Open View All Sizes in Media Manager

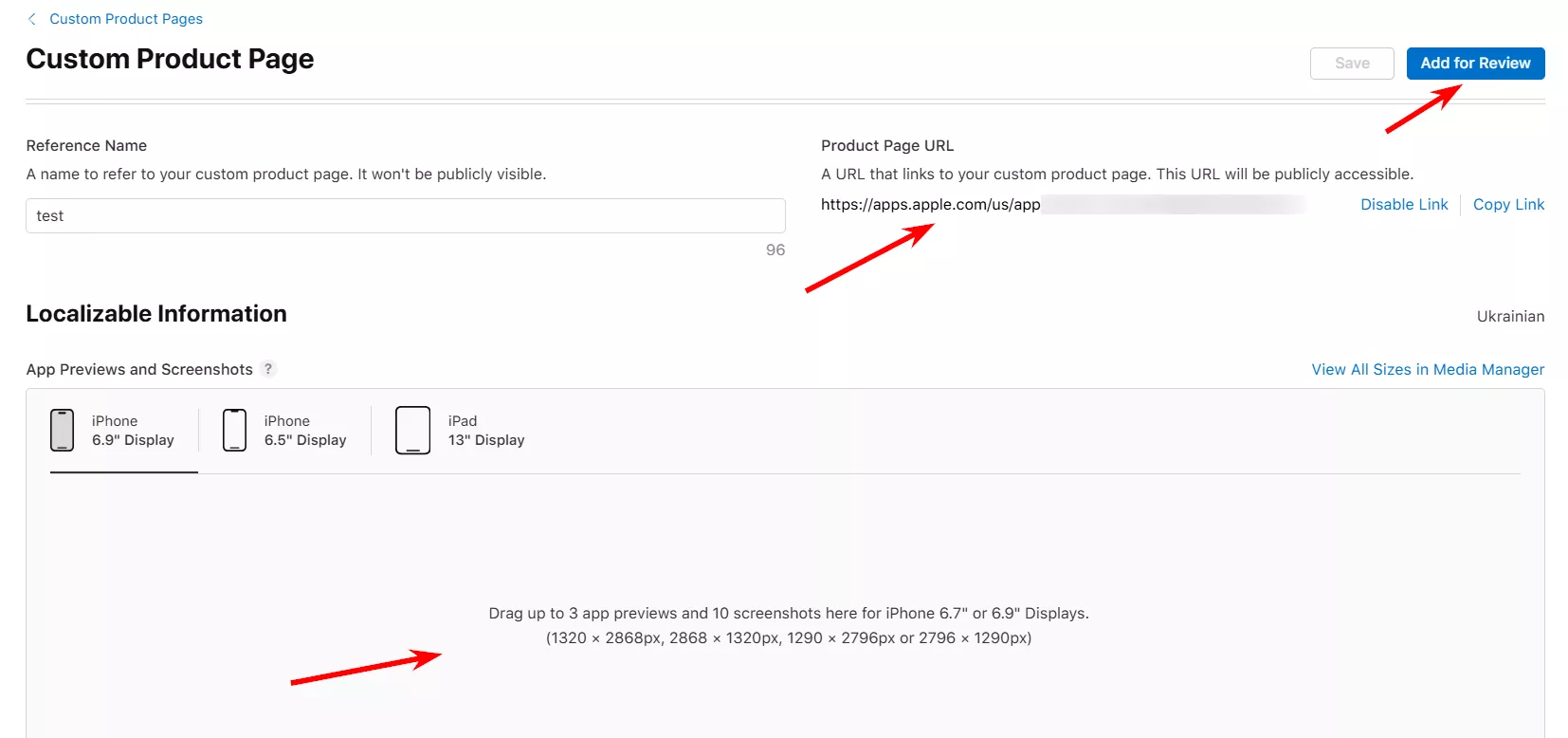coord(1428,369)
